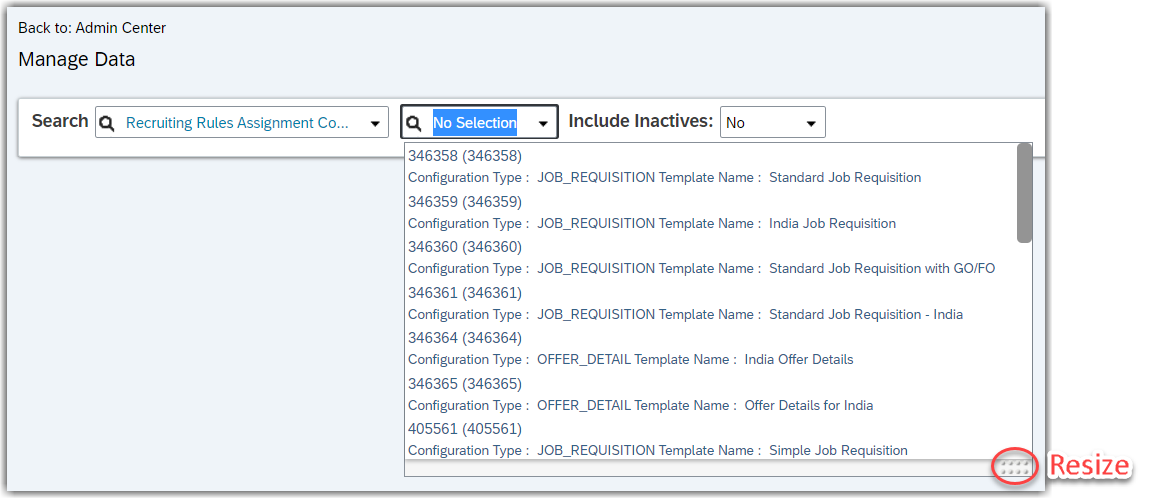Click the No Selection input text
This screenshot has width=1163, height=499.
coord(475,123)
